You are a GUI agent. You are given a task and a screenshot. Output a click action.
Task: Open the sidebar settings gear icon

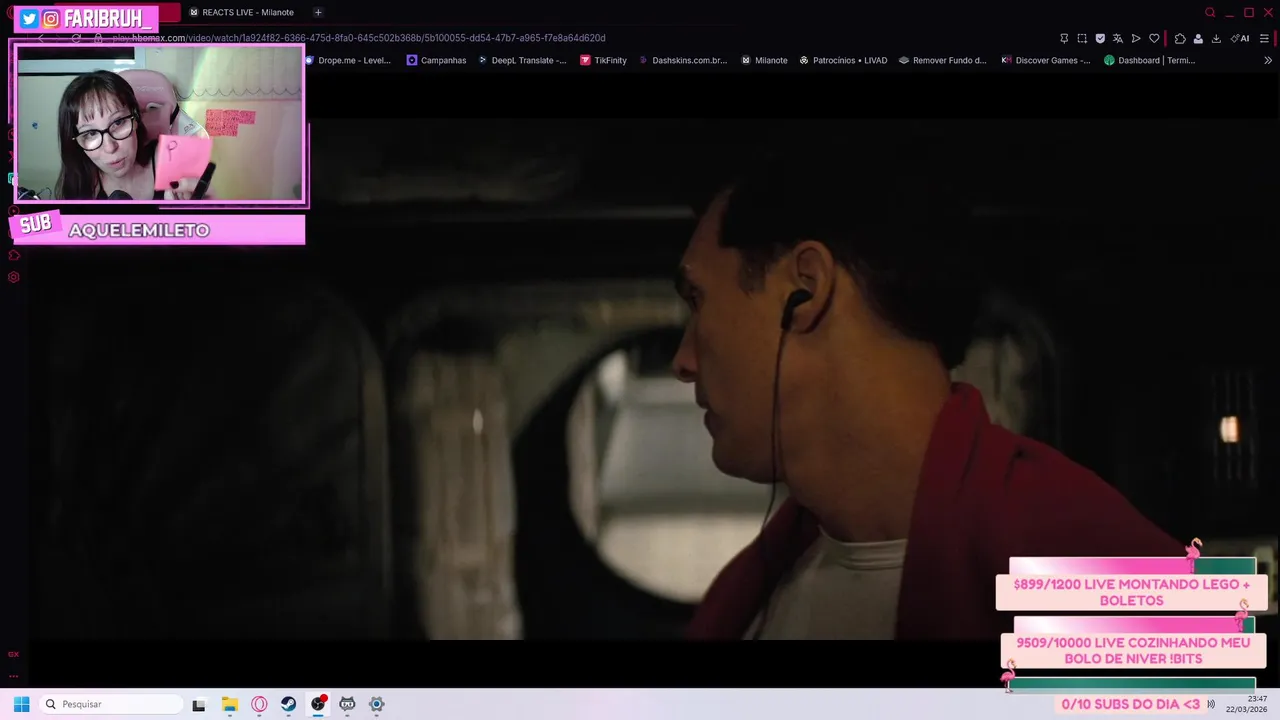(x=13, y=277)
